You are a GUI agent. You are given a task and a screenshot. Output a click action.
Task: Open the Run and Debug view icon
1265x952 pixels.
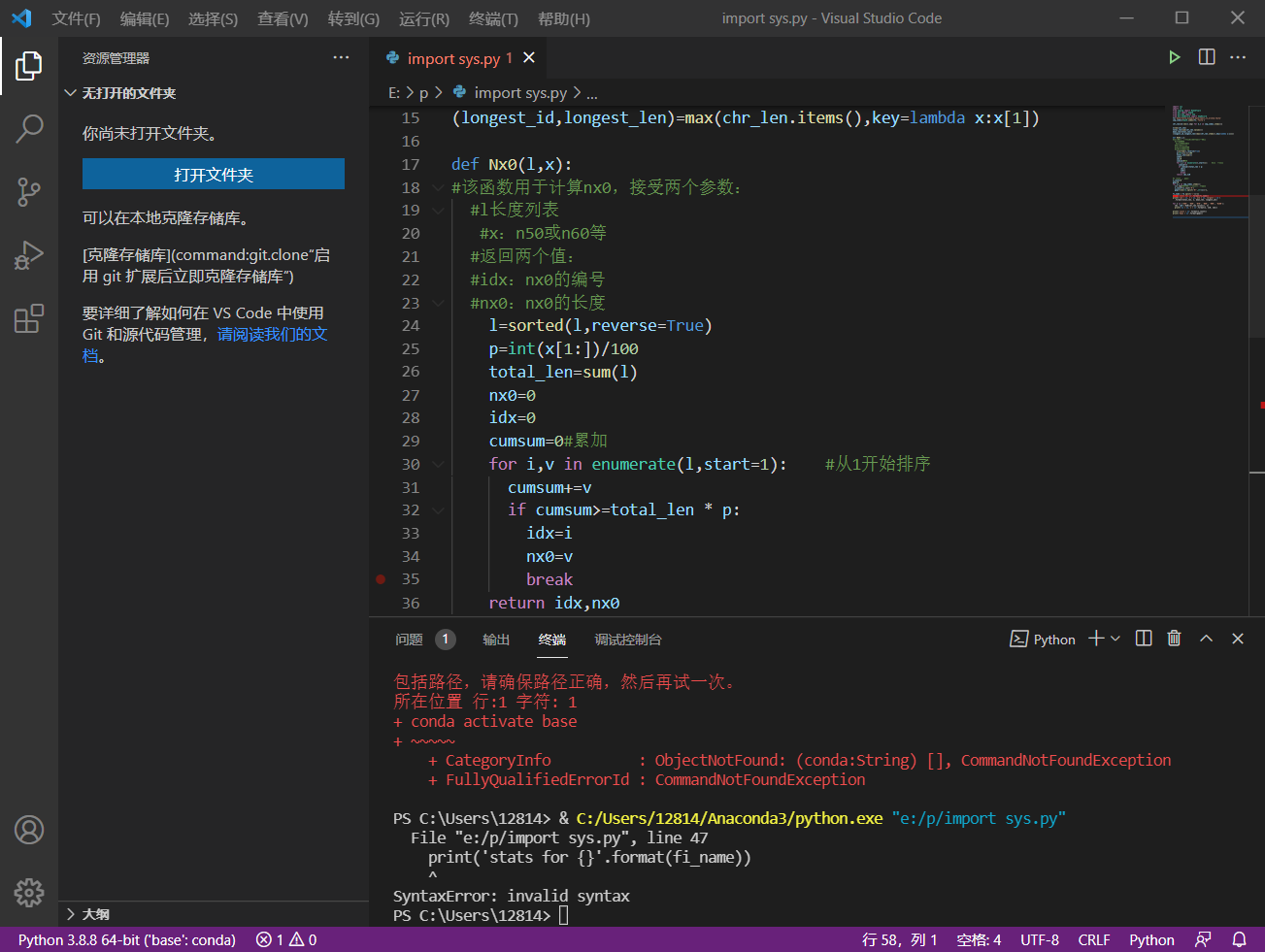point(29,255)
